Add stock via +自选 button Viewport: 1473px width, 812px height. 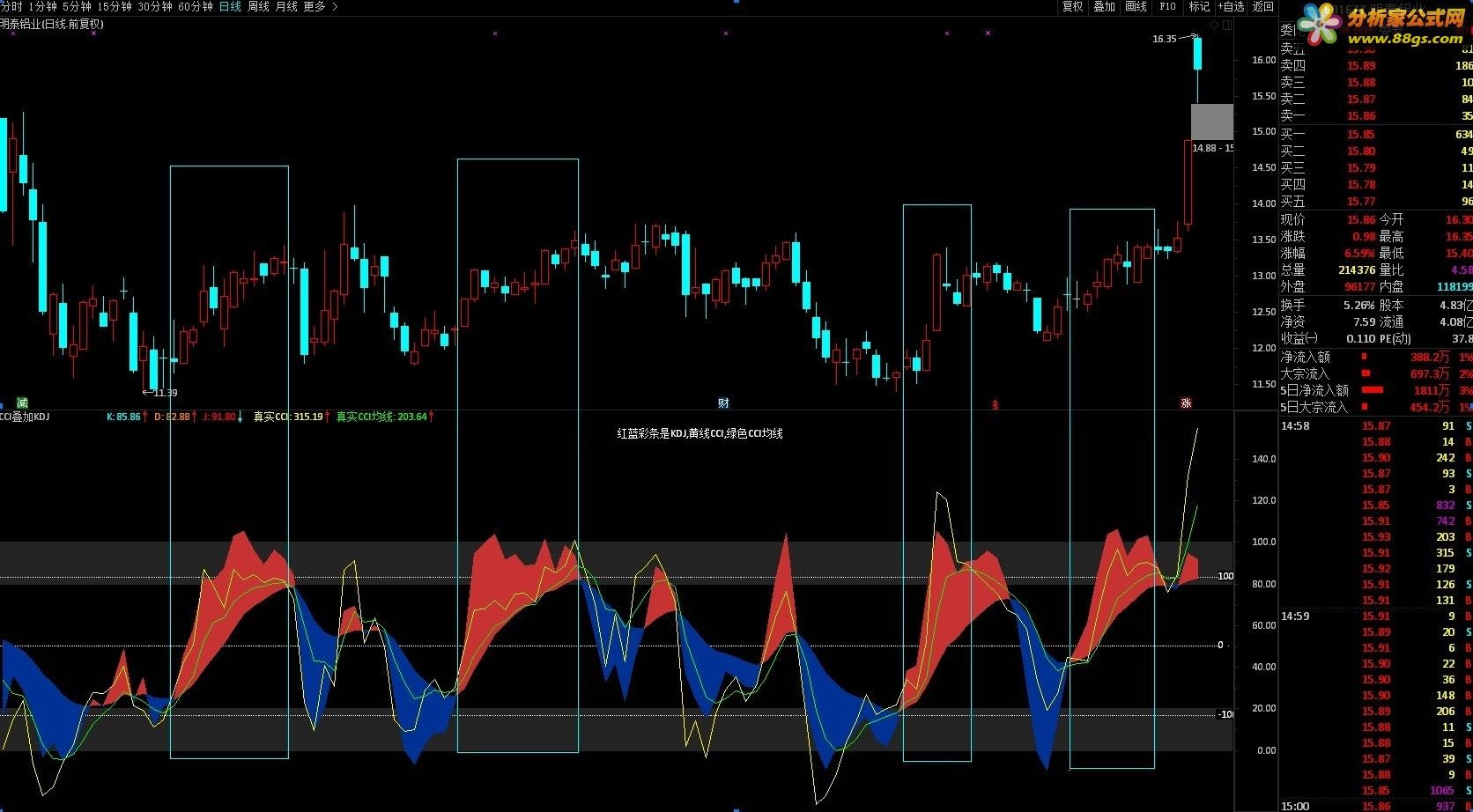tap(1231, 6)
